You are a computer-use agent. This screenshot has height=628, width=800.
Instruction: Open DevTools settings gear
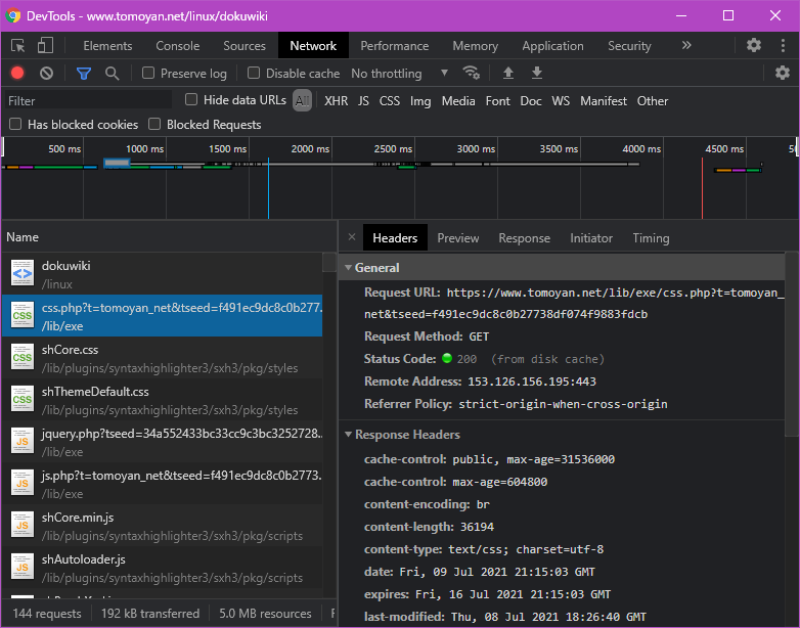(754, 45)
